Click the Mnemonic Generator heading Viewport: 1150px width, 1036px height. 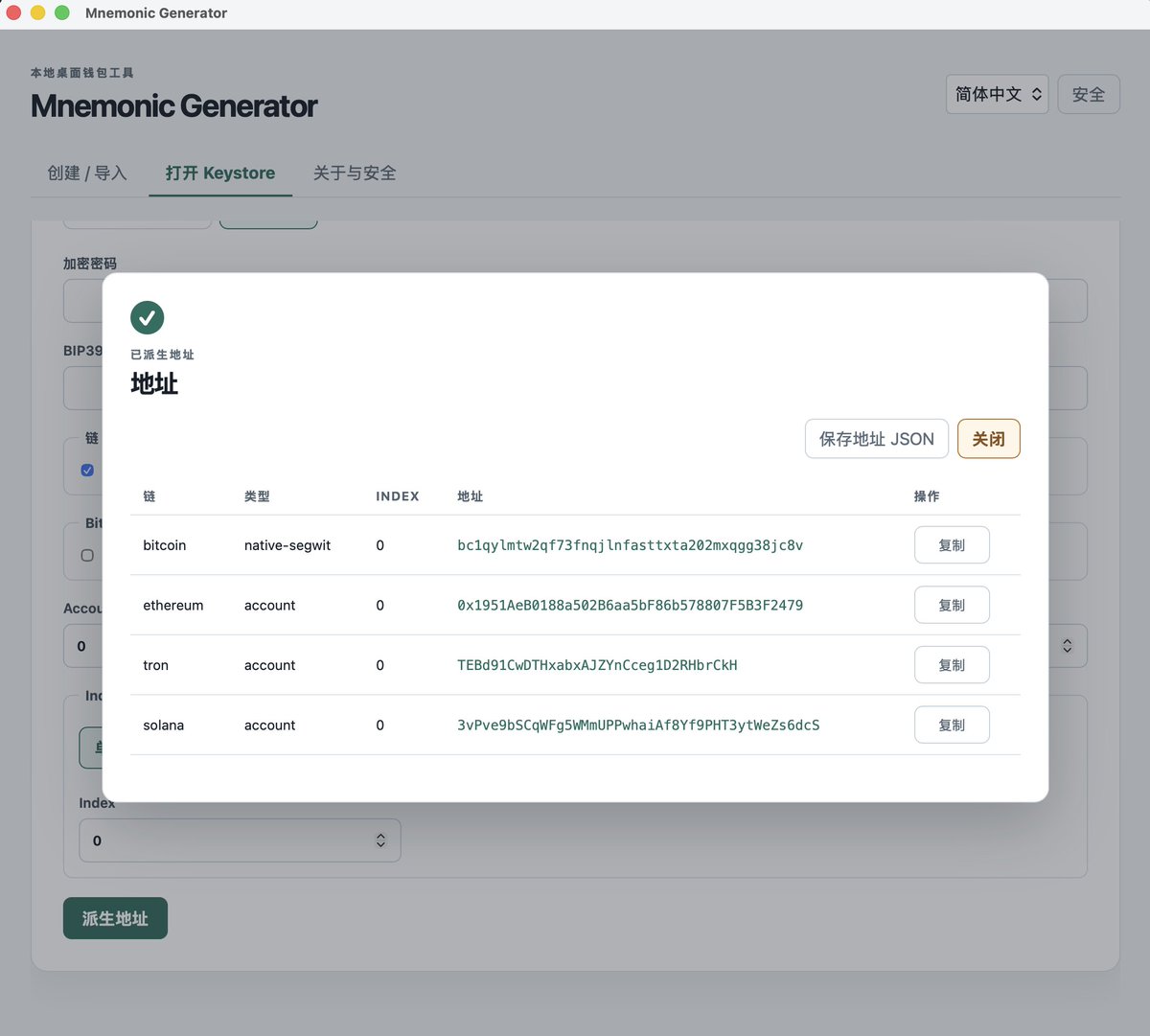coord(174,105)
